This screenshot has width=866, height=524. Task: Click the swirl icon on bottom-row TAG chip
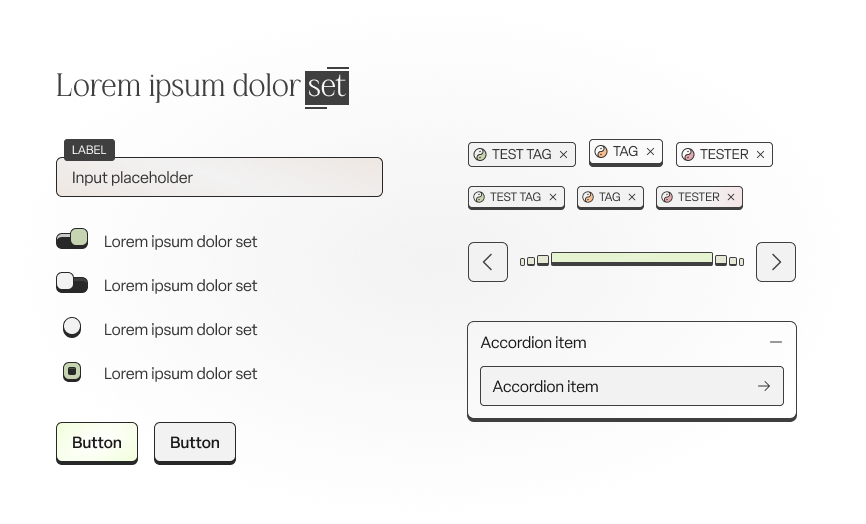(x=588, y=197)
